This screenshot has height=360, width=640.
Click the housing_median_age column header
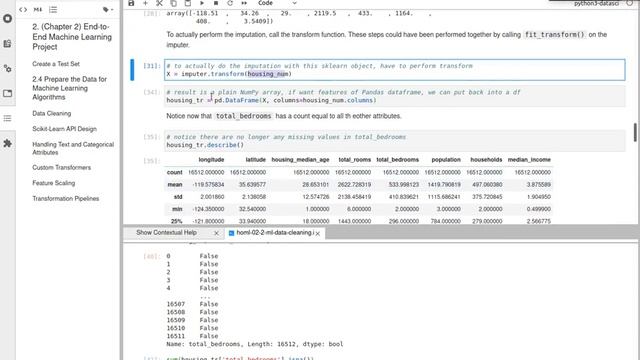coord(300,160)
